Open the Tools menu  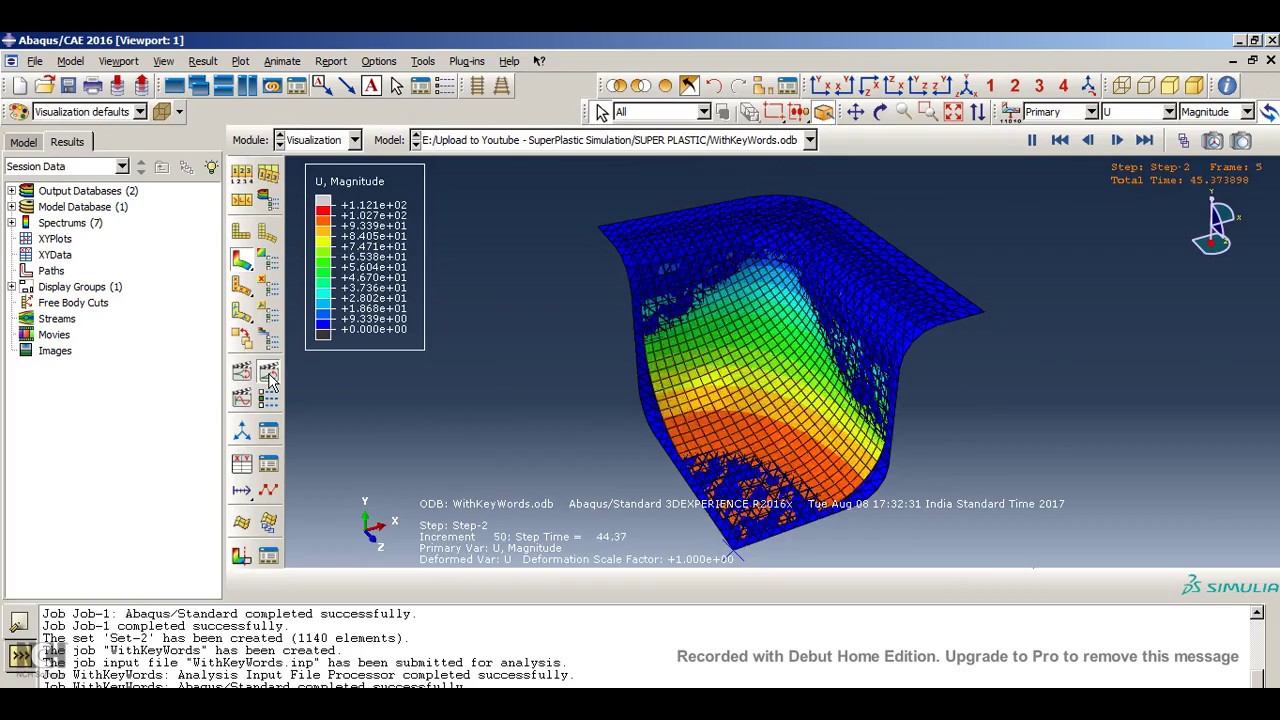coord(423,61)
